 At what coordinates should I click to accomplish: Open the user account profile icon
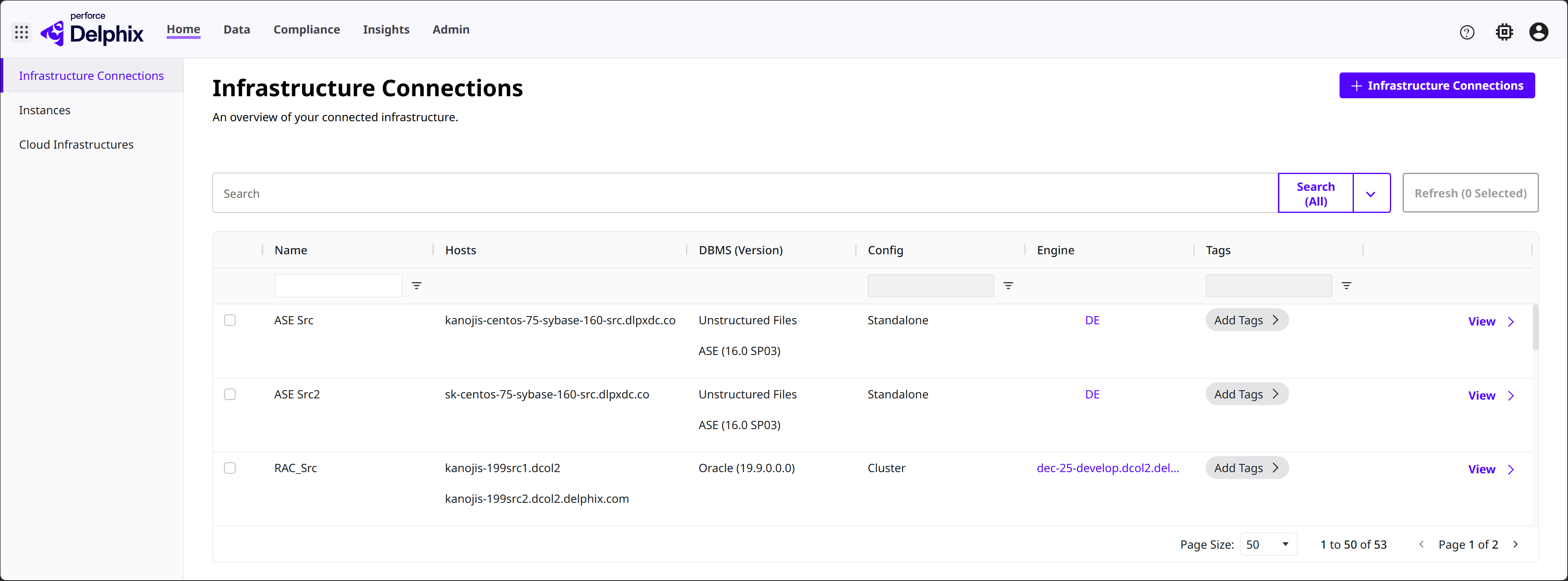coord(1538,32)
